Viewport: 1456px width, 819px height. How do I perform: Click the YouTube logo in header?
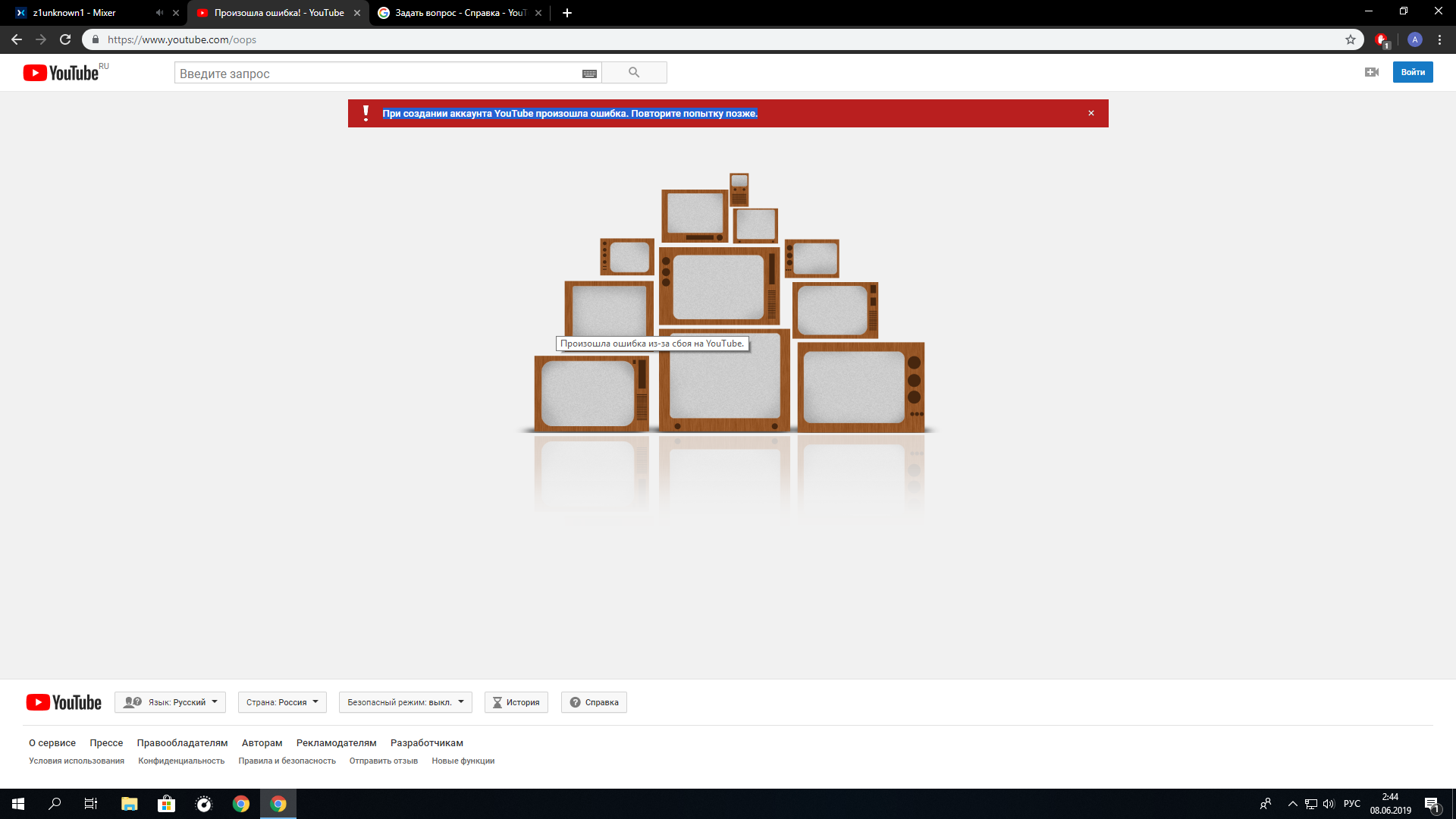click(x=61, y=73)
